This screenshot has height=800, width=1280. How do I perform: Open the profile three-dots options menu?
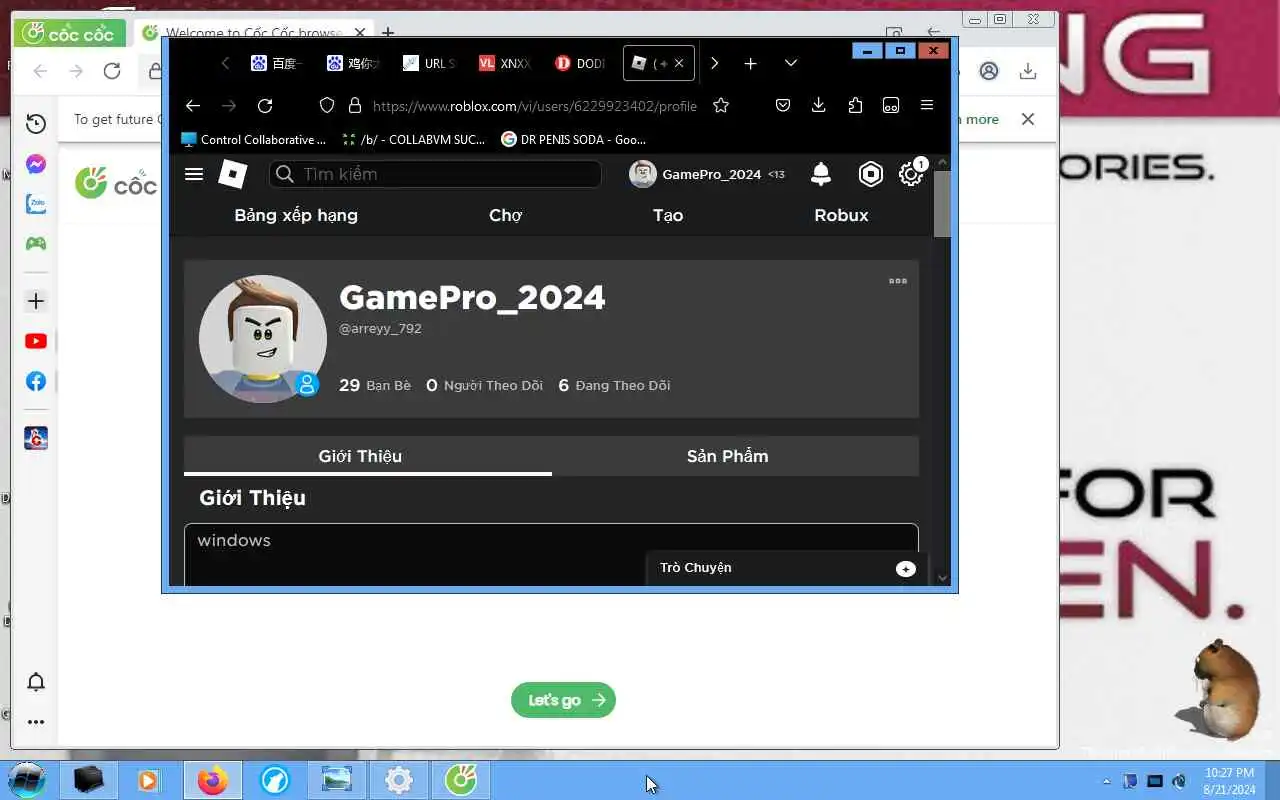(898, 281)
